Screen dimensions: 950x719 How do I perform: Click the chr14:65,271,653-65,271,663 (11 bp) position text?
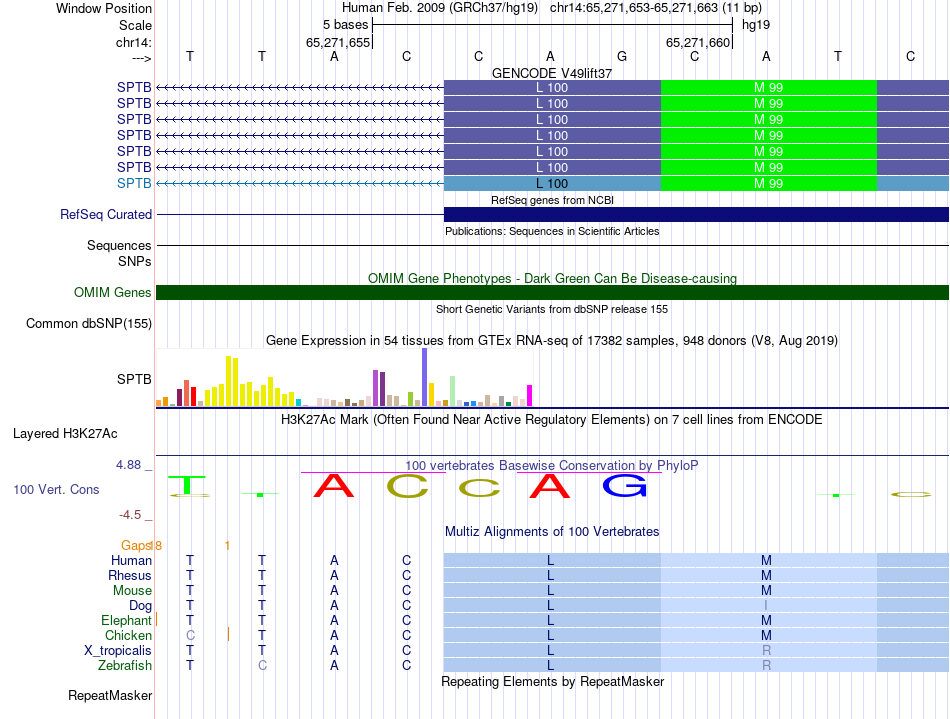(x=656, y=8)
